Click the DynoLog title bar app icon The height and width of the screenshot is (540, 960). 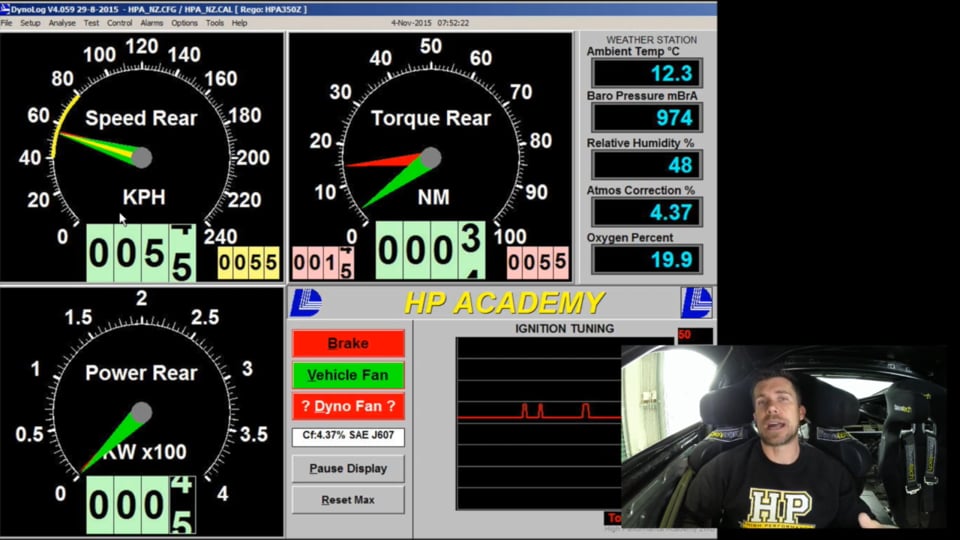coord(5,9)
